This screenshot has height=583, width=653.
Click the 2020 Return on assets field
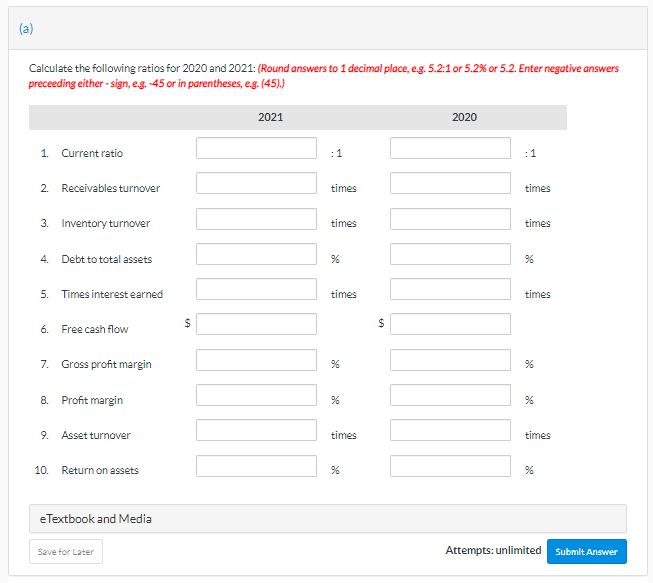450,466
